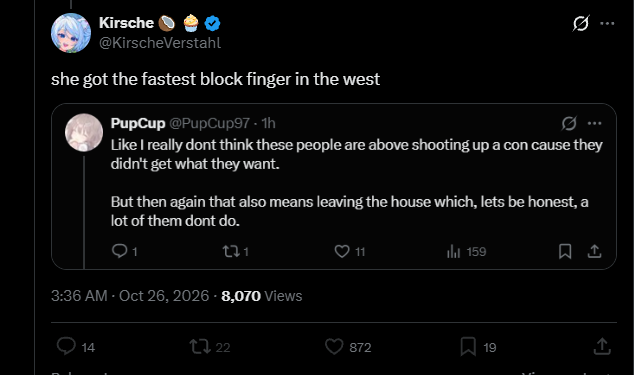Click the Grok icon on the quoted PupCup post

coord(569,123)
